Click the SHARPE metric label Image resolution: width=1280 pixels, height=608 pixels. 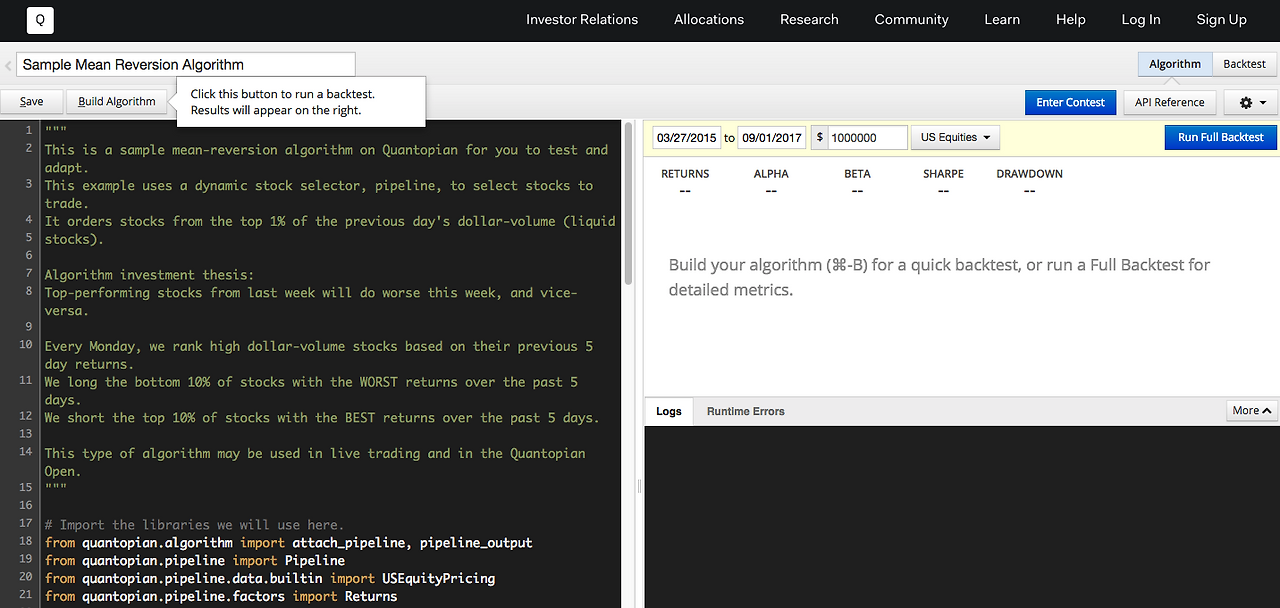coord(943,174)
